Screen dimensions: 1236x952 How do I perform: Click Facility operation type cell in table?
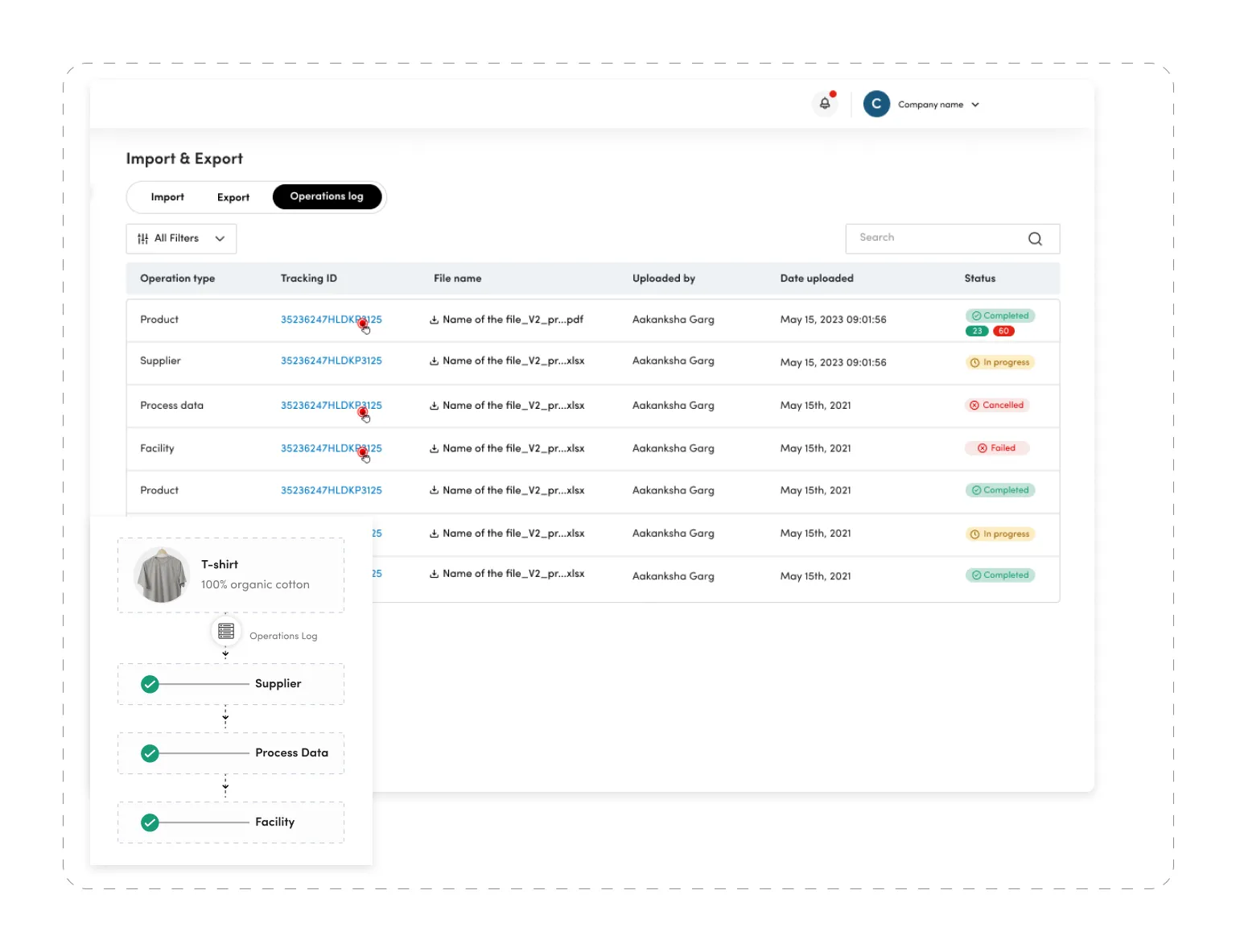coord(157,448)
